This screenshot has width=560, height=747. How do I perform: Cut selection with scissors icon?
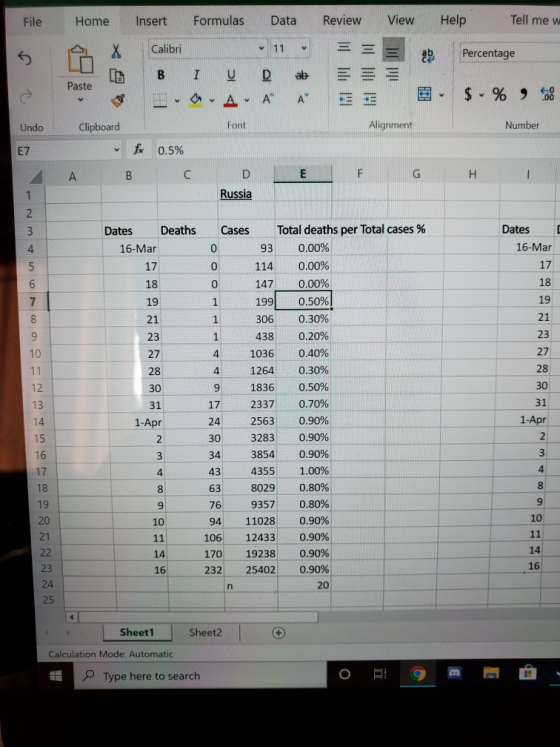pos(116,51)
